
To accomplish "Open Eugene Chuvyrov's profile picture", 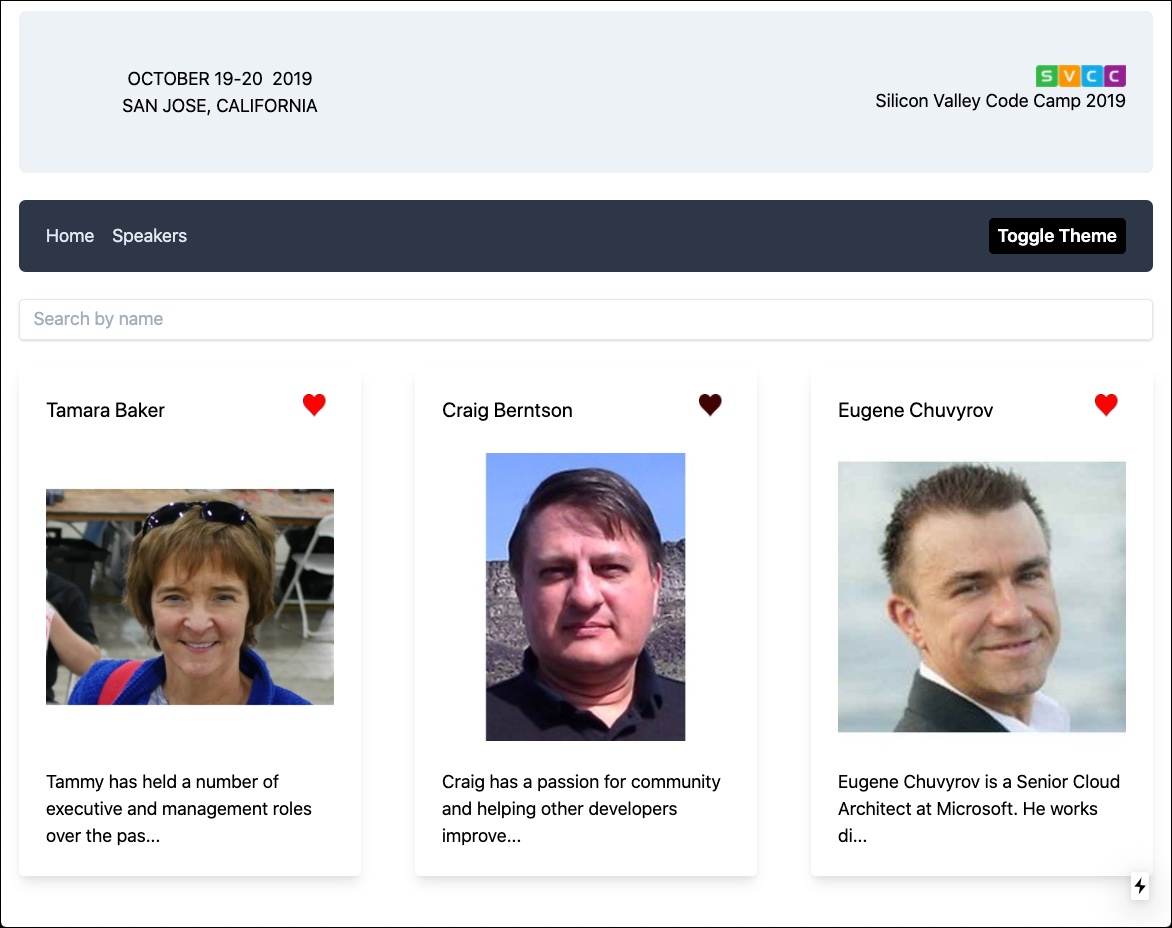I will click(981, 597).
